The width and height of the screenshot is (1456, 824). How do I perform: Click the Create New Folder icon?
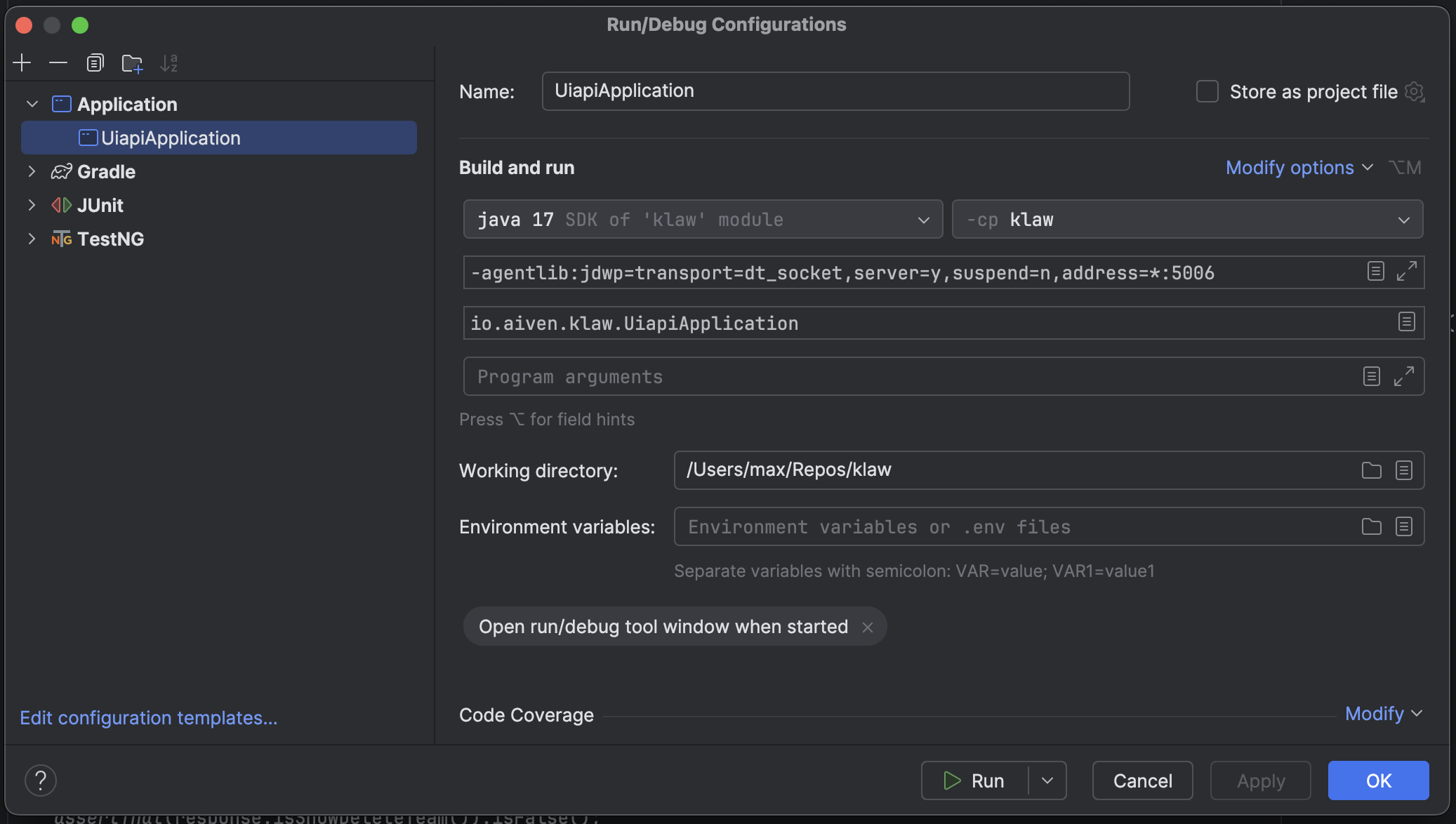[x=132, y=63]
